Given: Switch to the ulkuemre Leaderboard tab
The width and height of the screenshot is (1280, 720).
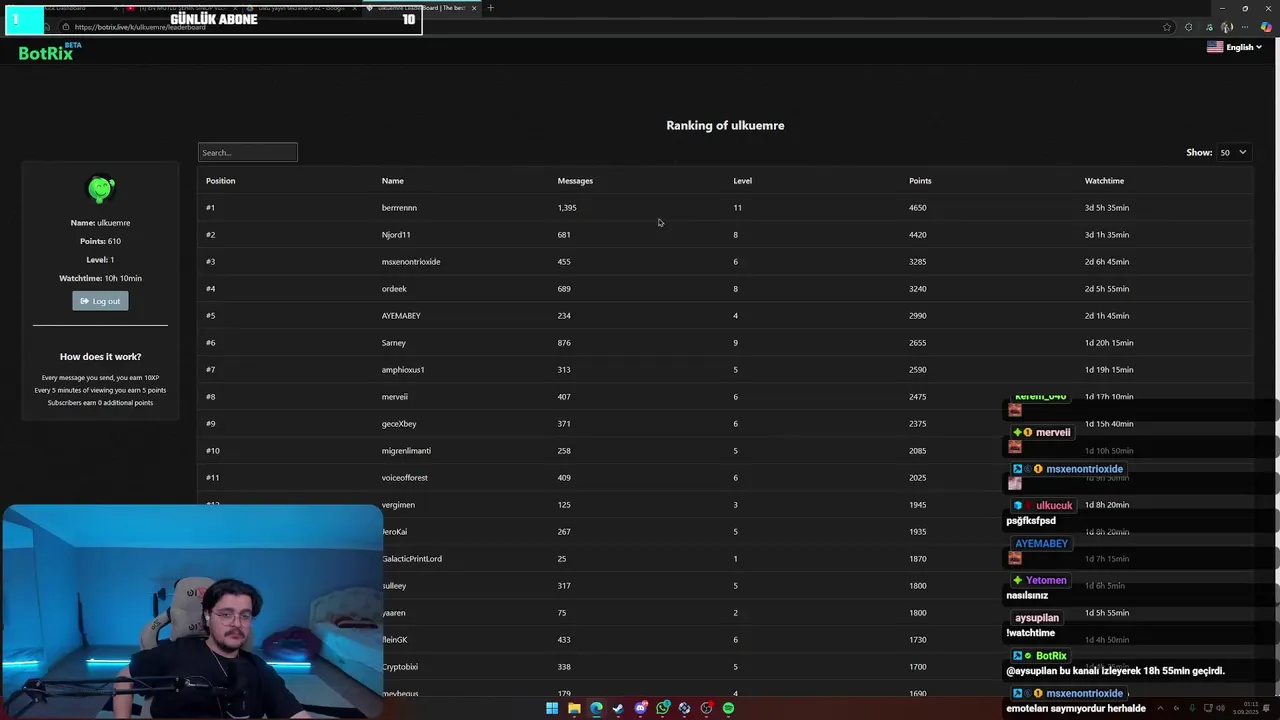Looking at the screenshot, I should [x=422, y=8].
